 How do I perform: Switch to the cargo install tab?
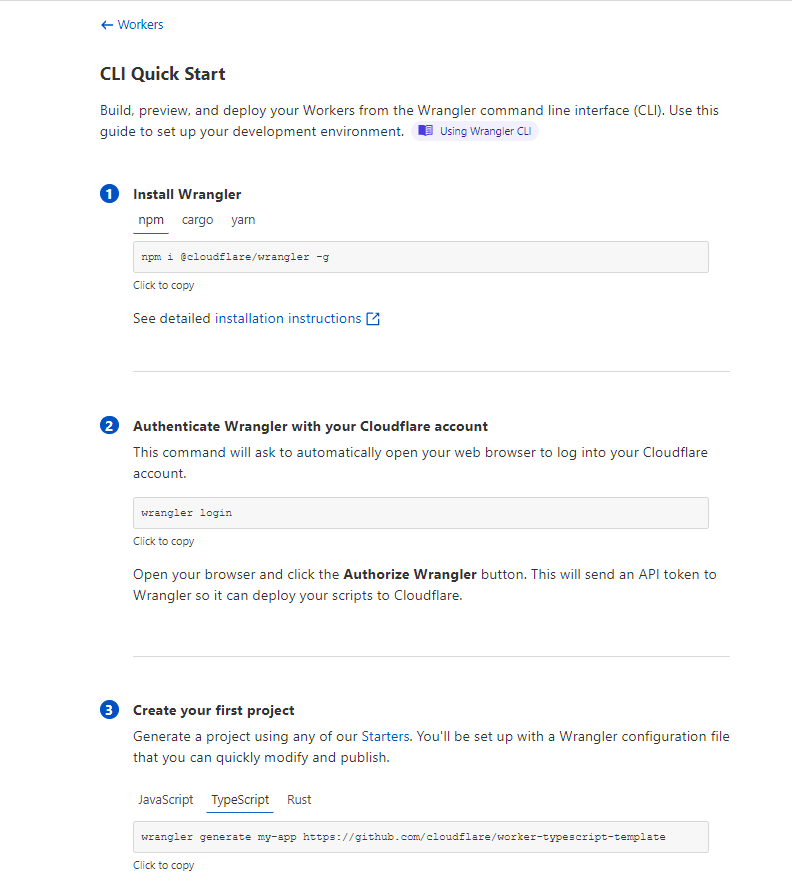pos(197,221)
